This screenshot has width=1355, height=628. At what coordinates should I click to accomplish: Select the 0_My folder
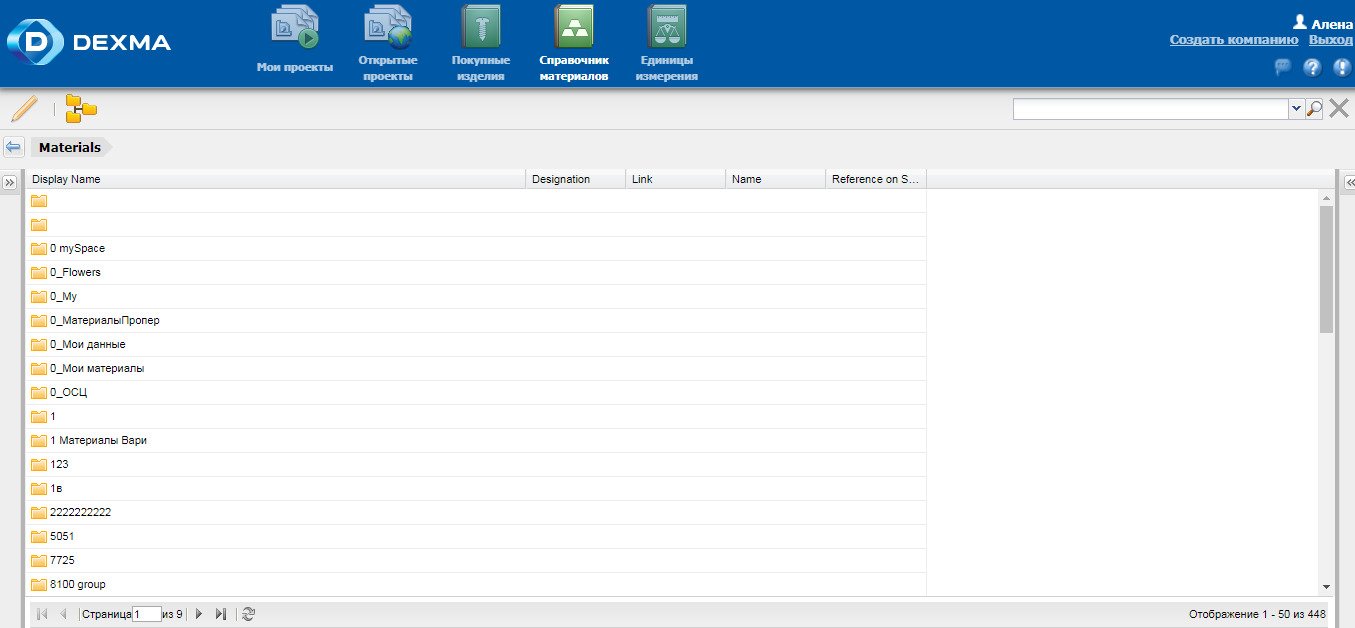pyautogui.click(x=476, y=296)
